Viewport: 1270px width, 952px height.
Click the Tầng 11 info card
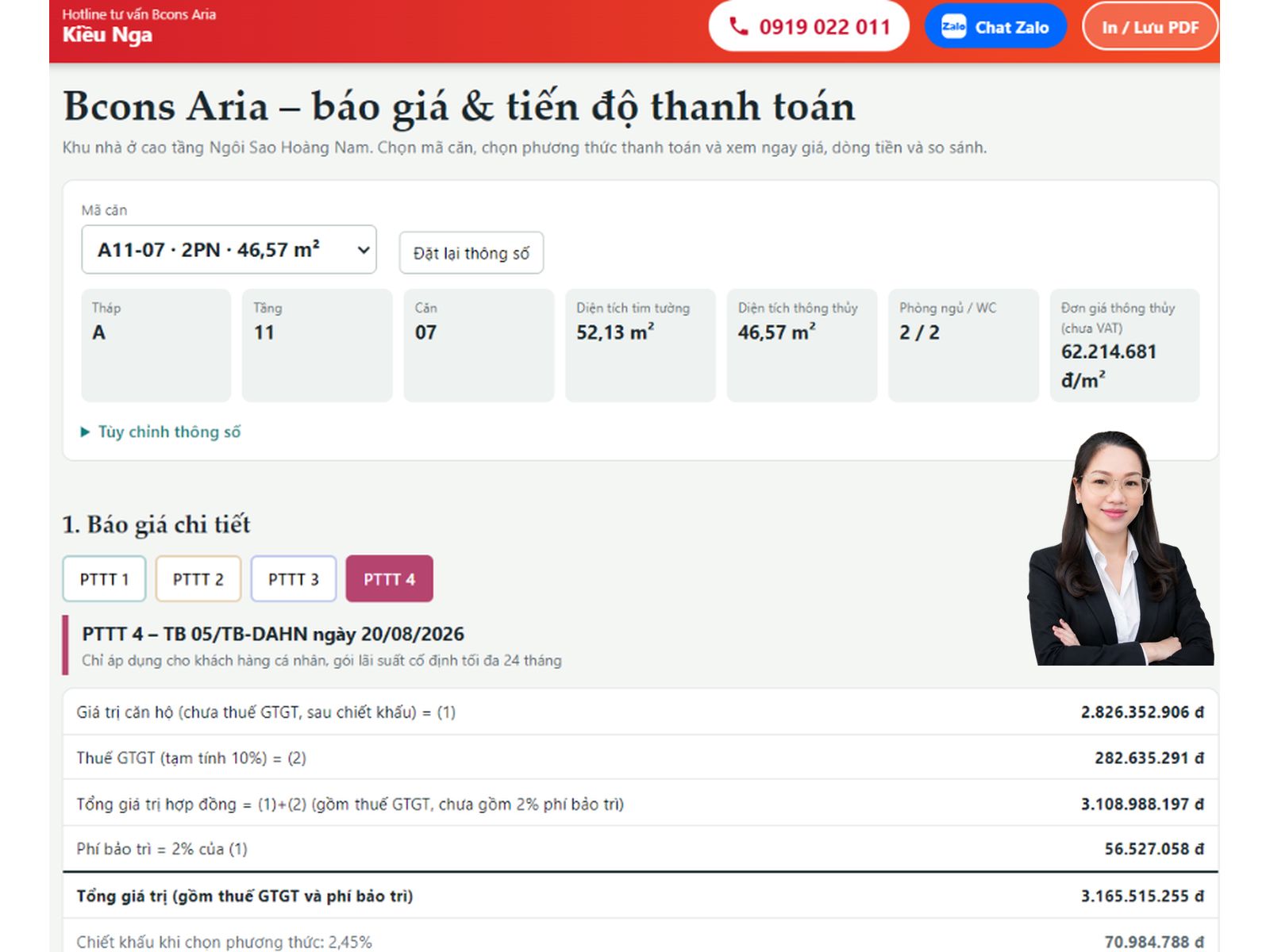click(317, 345)
